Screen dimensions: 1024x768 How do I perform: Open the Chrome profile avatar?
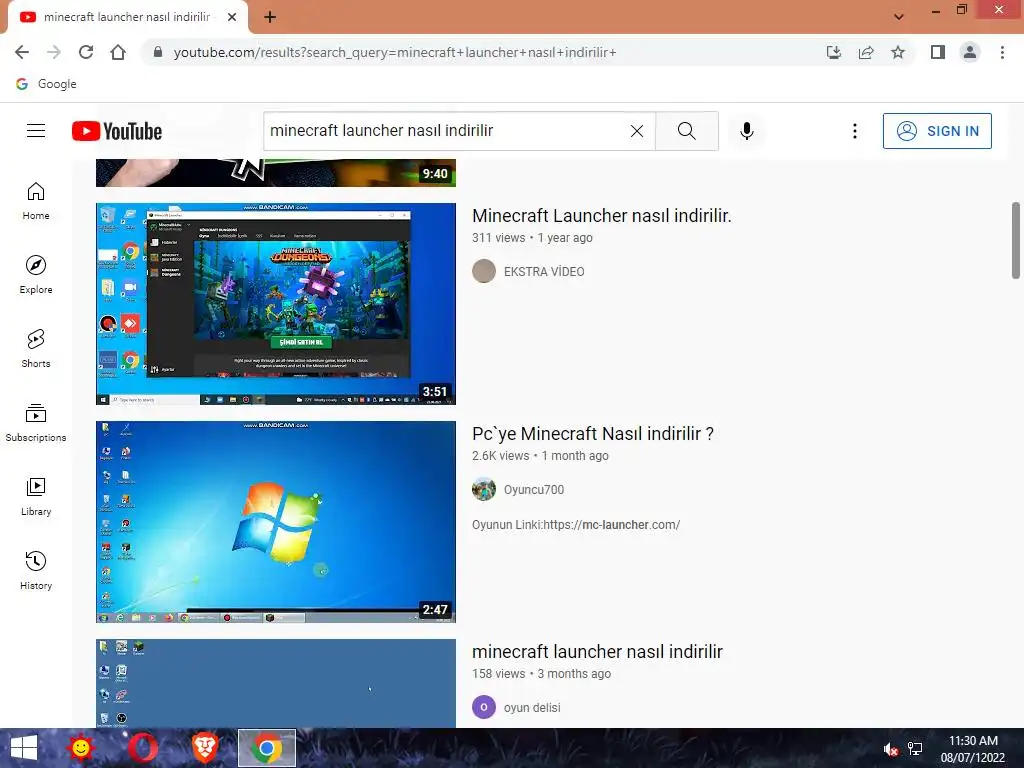970,52
